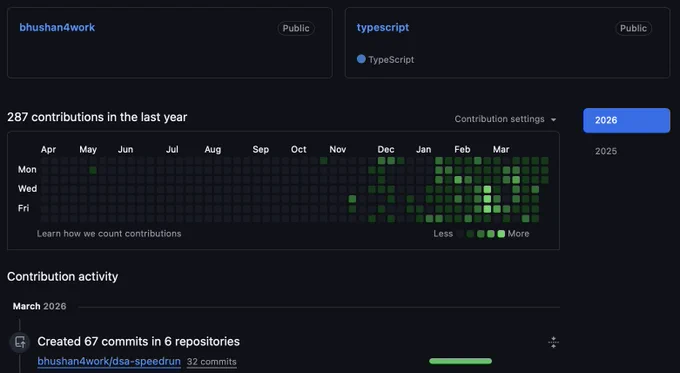Click the More legend label
Image resolution: width=680 pixels, height=373 pixels.
point(518,234)
